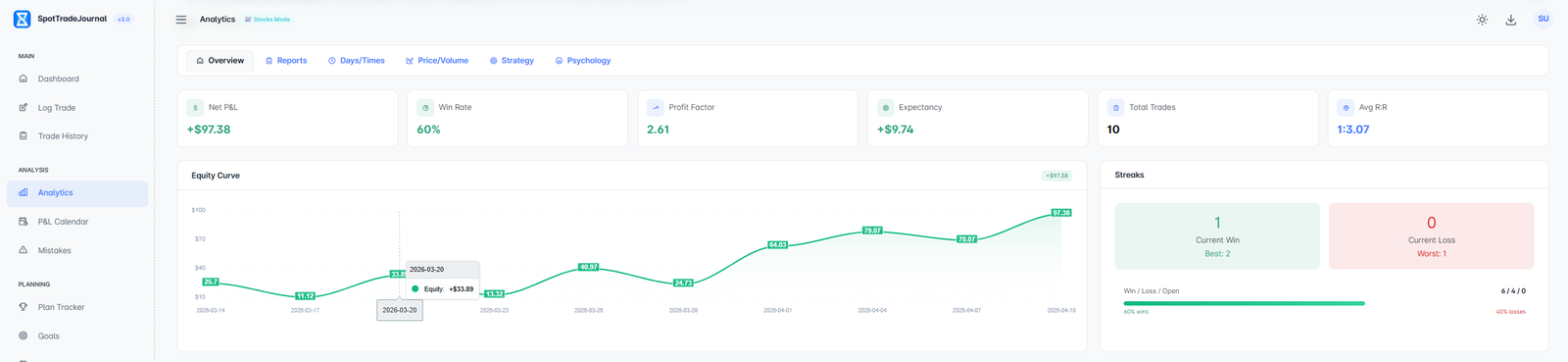Open the Overview tab
This screenshot has width=1568, height=362.
coord(220,61)
